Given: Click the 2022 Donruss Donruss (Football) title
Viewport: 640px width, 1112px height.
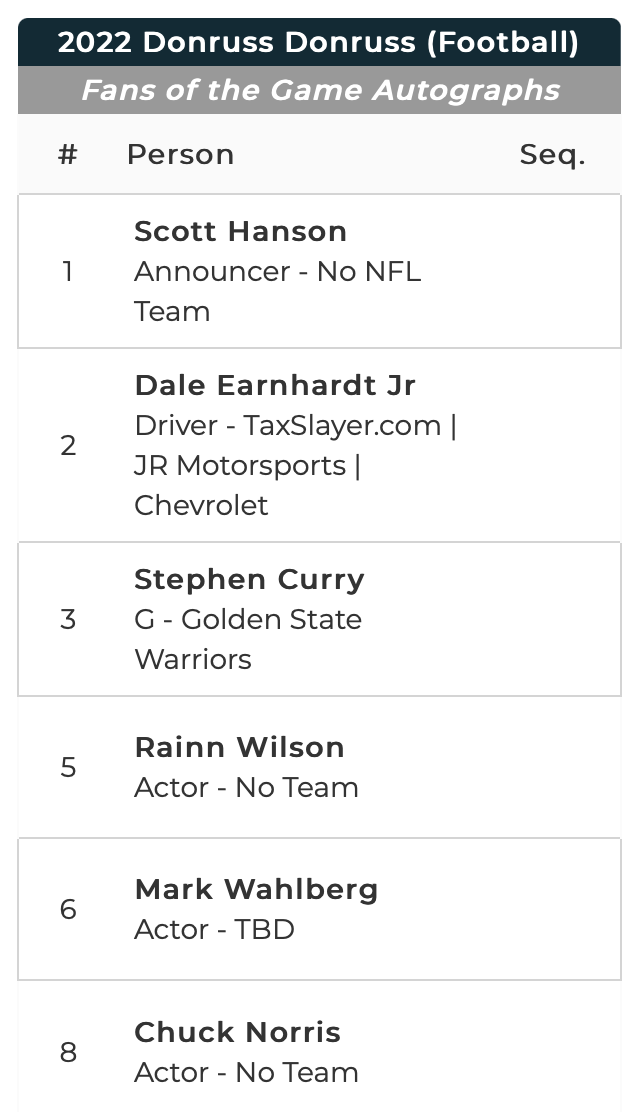Looking at the screenshot, I should coord(318,42).
